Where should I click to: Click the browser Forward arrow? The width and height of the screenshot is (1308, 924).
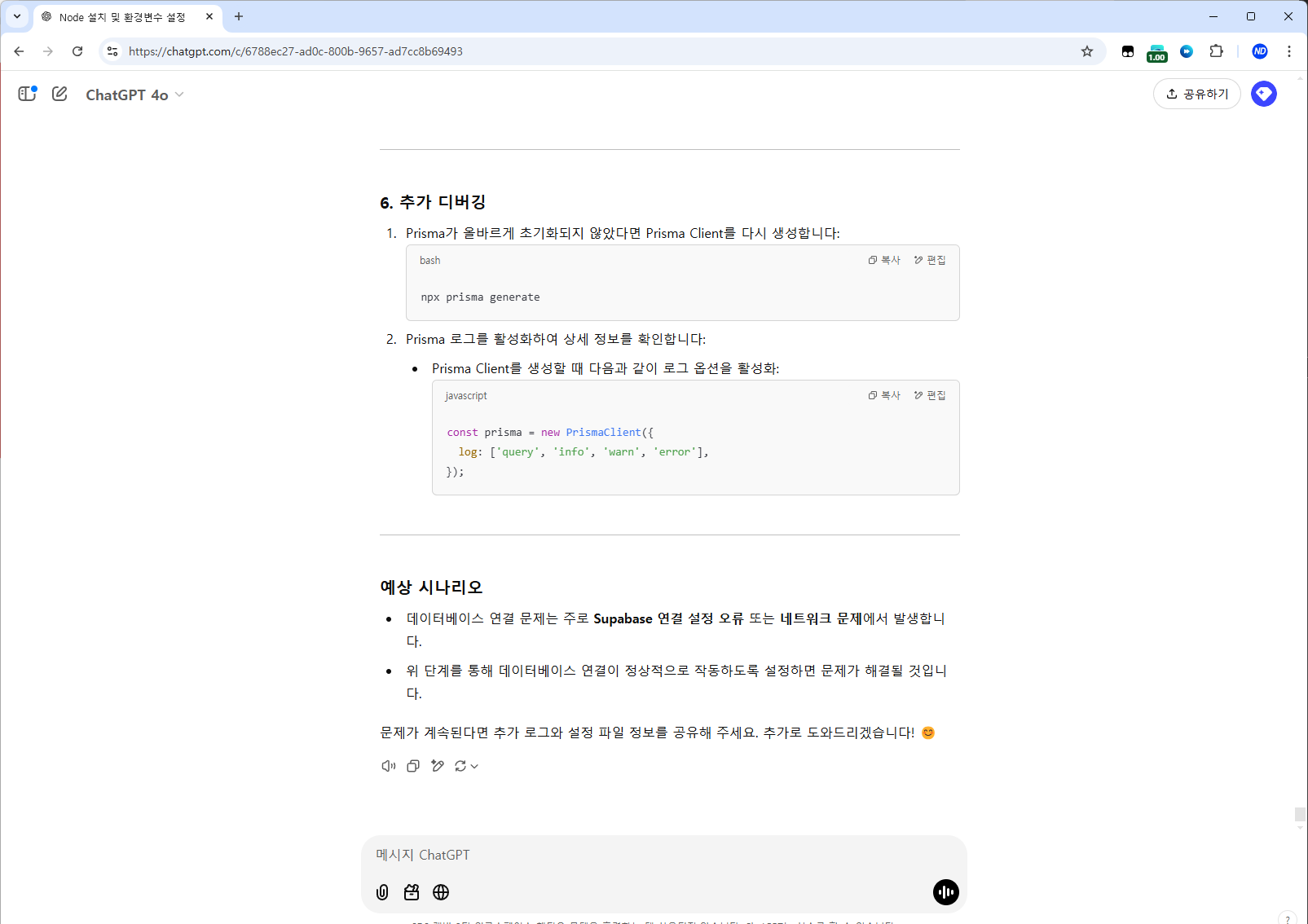(x=48, y=51)
